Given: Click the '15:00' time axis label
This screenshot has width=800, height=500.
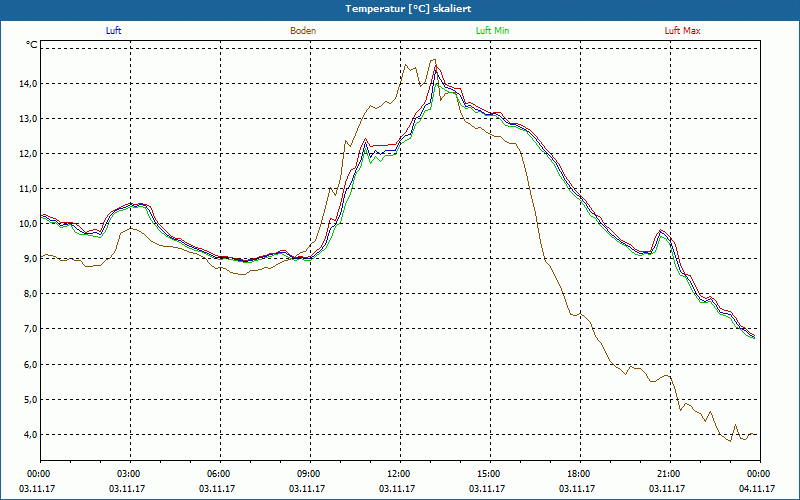Looking at the screenshot, I should pos(490,474).
